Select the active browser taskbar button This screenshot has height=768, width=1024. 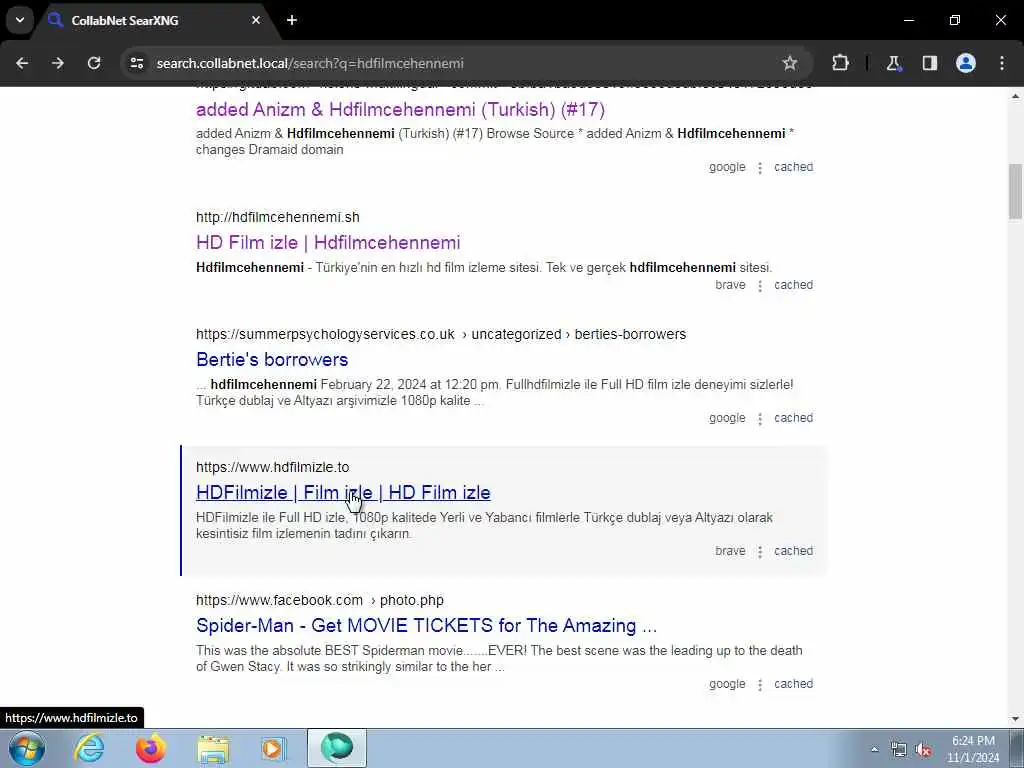pyautogui.click(x=337, y=748)
